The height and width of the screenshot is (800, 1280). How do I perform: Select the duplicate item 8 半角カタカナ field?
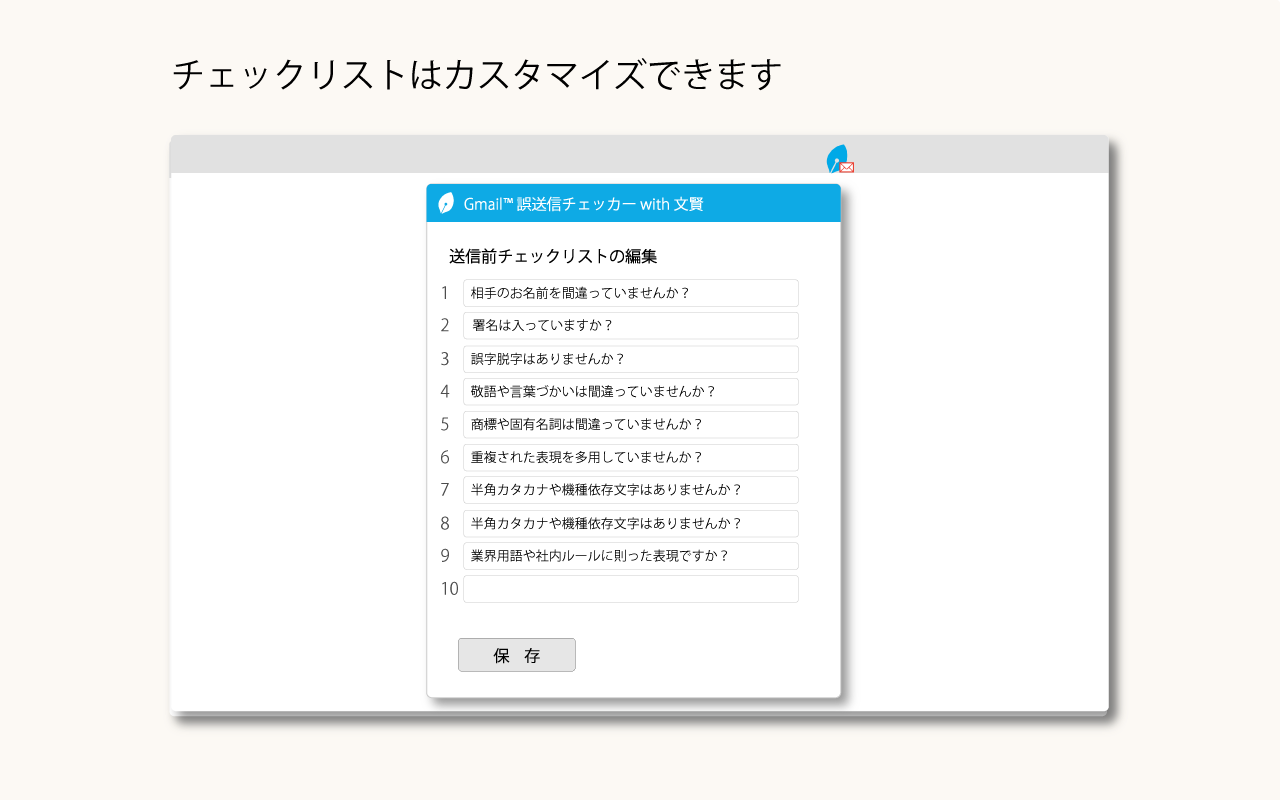click(x=630, y=523)
